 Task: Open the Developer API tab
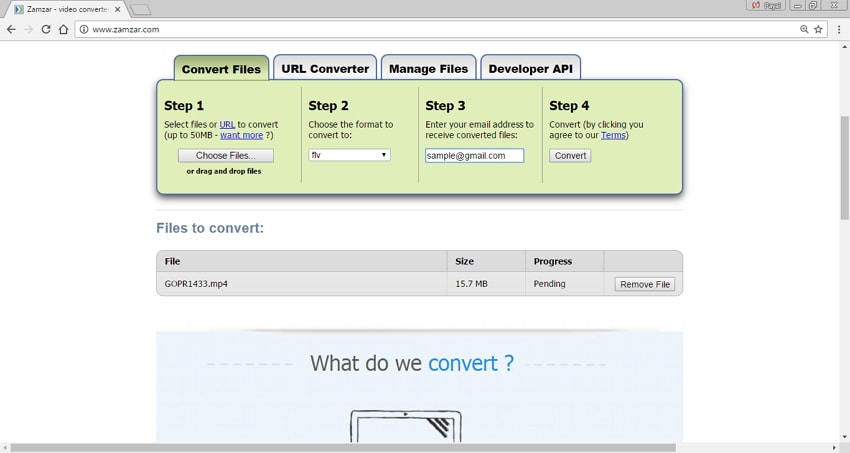530,68
